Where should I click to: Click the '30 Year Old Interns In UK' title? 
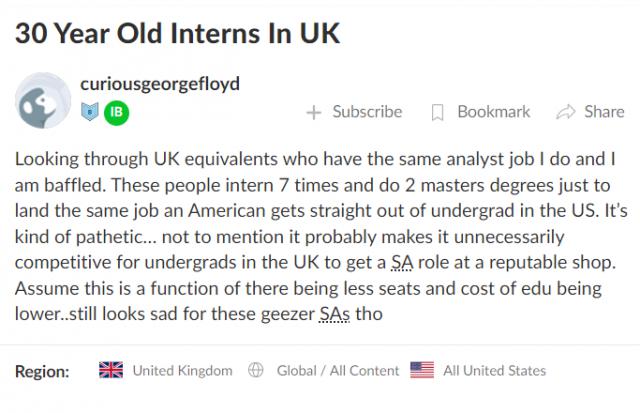pos(177,33)
